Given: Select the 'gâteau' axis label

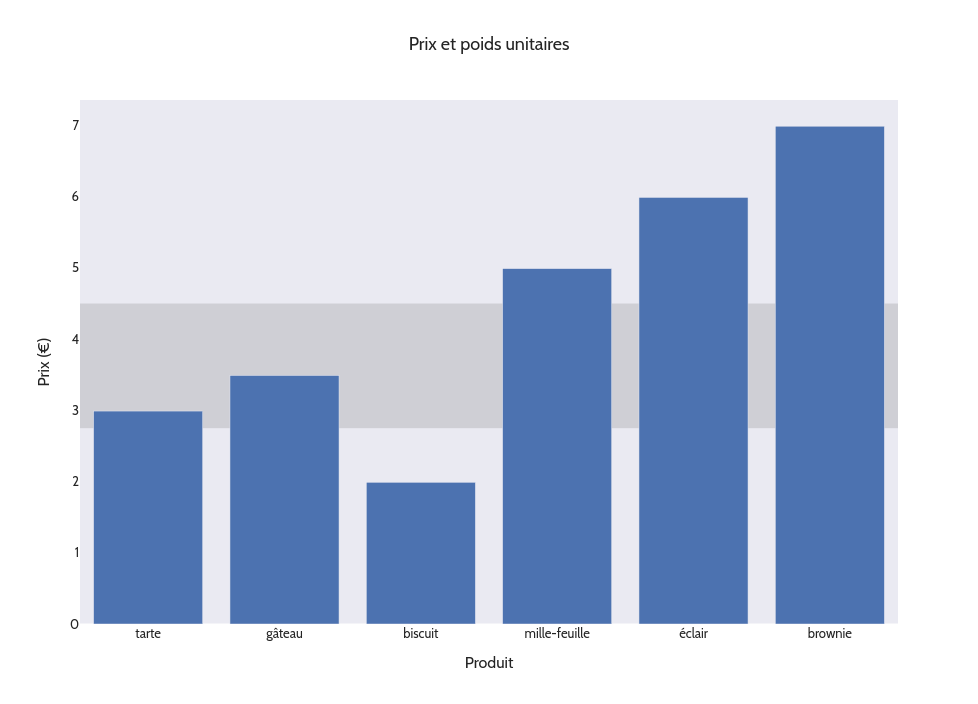Looking at the screenshot, I should (284, 634).
